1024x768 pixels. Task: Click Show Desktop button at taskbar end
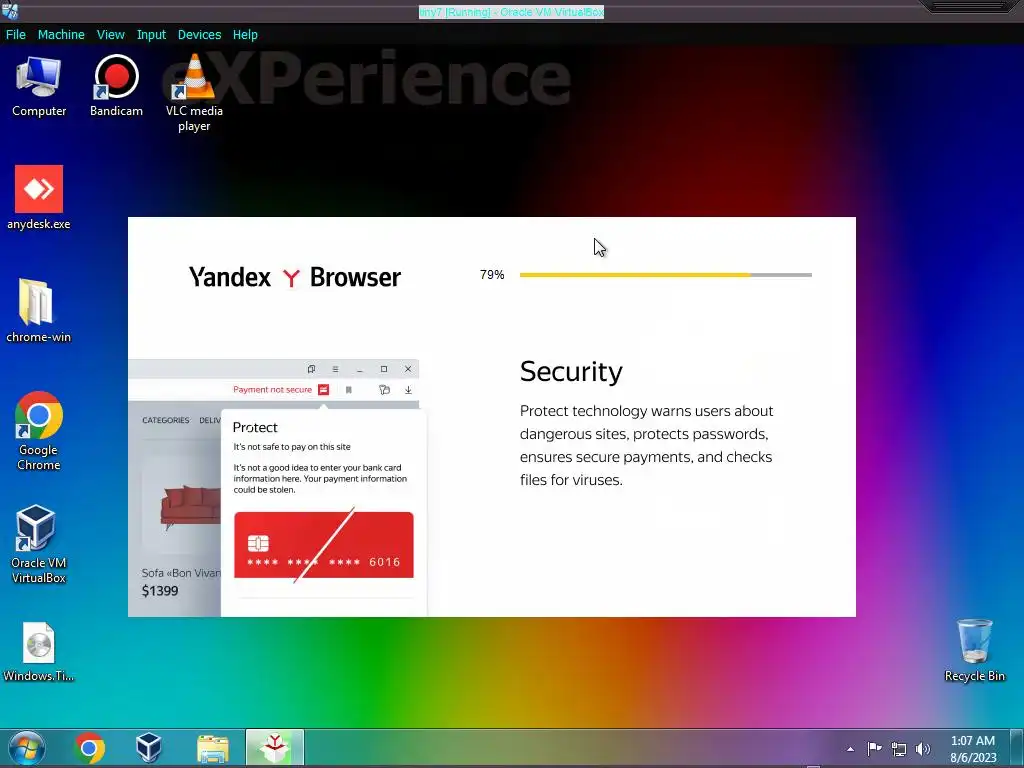pos(1017,748)
